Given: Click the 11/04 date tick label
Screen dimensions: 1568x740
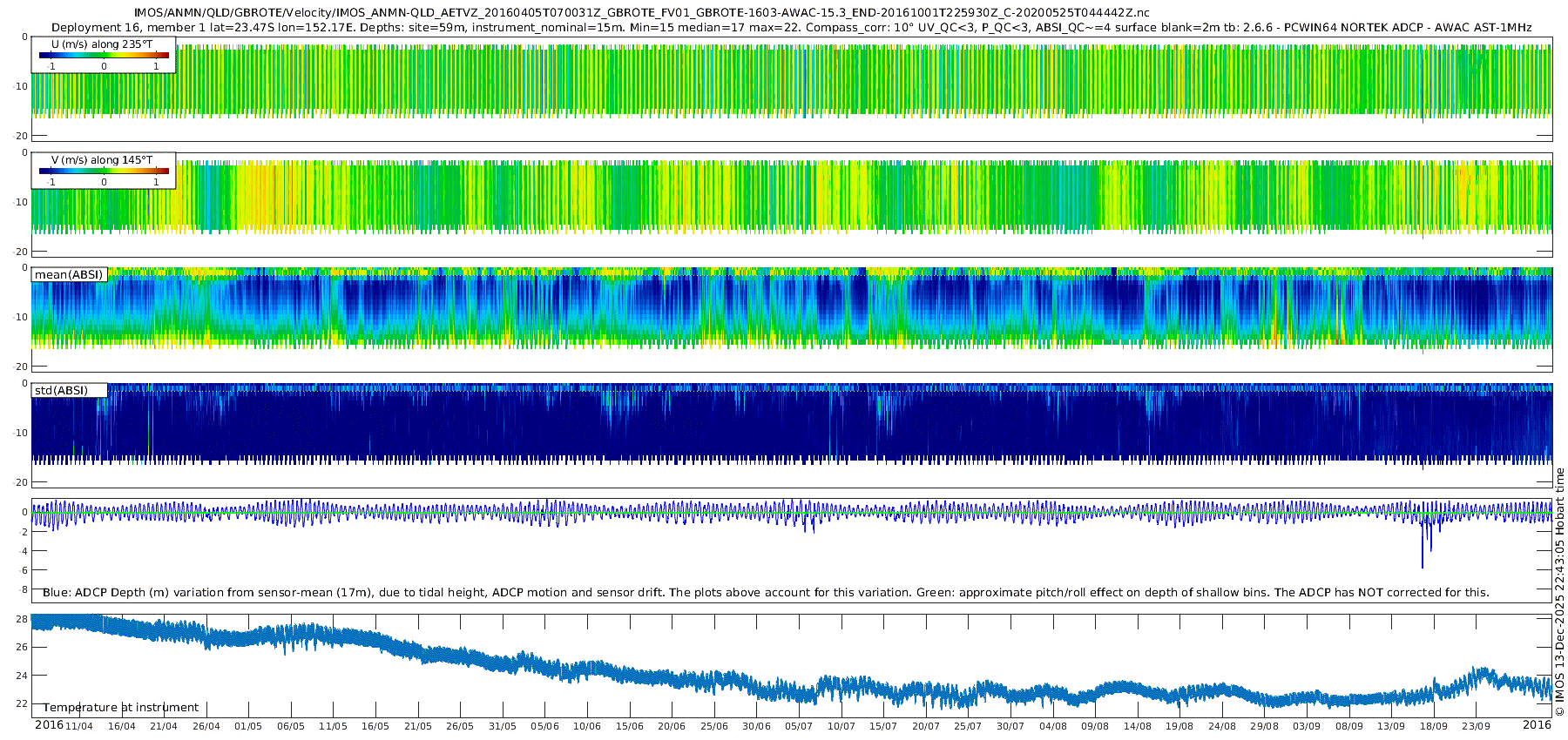Looking at the screenshot, I should click(x=78, y=726).
